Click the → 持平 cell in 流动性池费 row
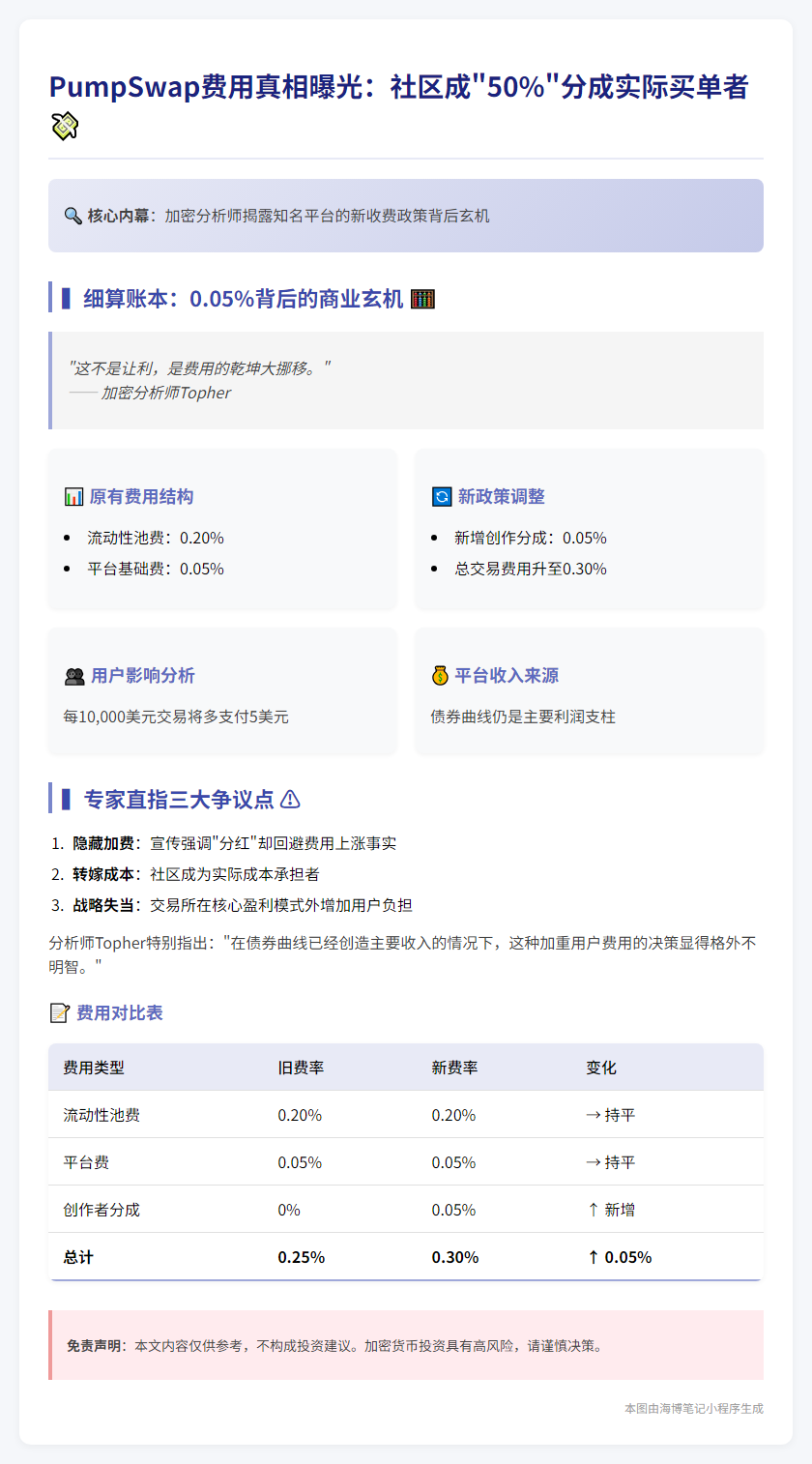 [610, 1115]
